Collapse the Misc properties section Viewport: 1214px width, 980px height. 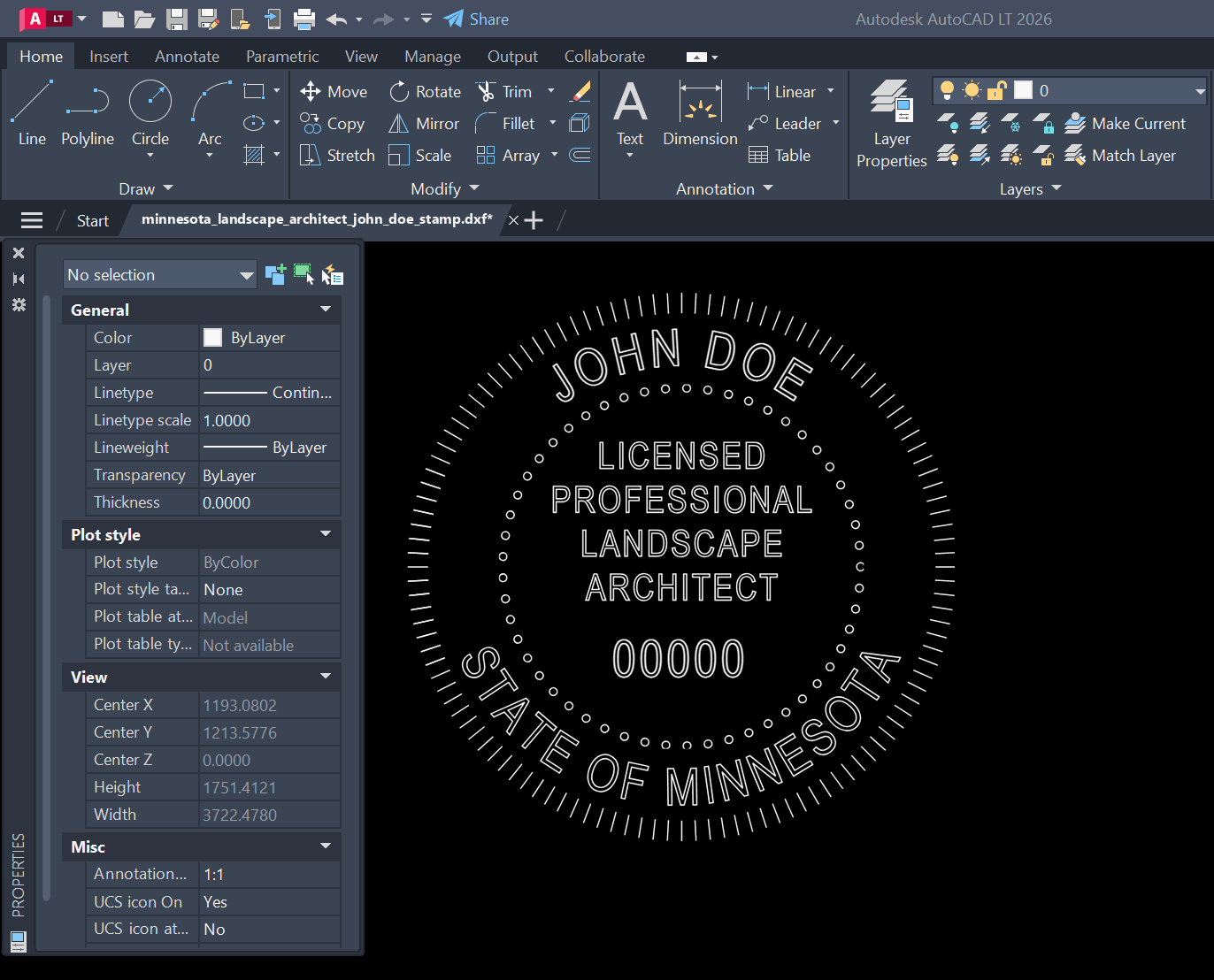326,846
